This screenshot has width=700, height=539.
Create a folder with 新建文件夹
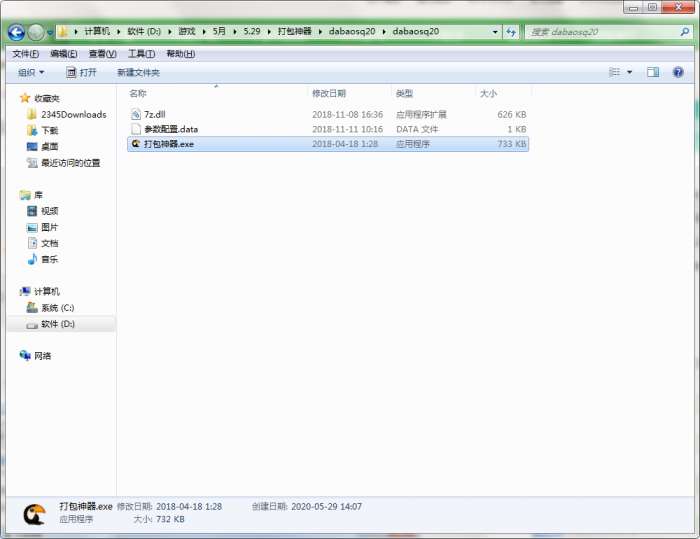coord(138,72)
